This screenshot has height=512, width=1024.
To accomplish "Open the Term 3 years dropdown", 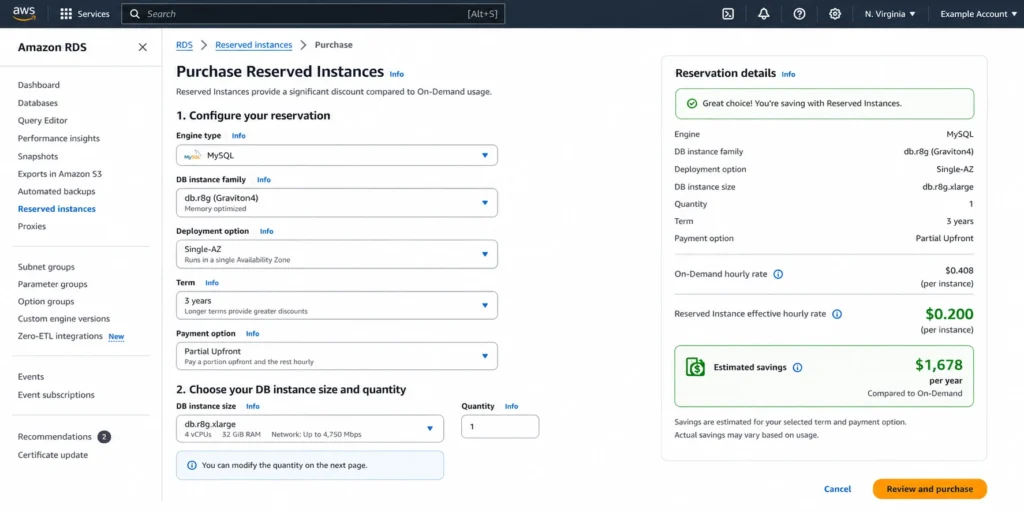I will [337, 305].
